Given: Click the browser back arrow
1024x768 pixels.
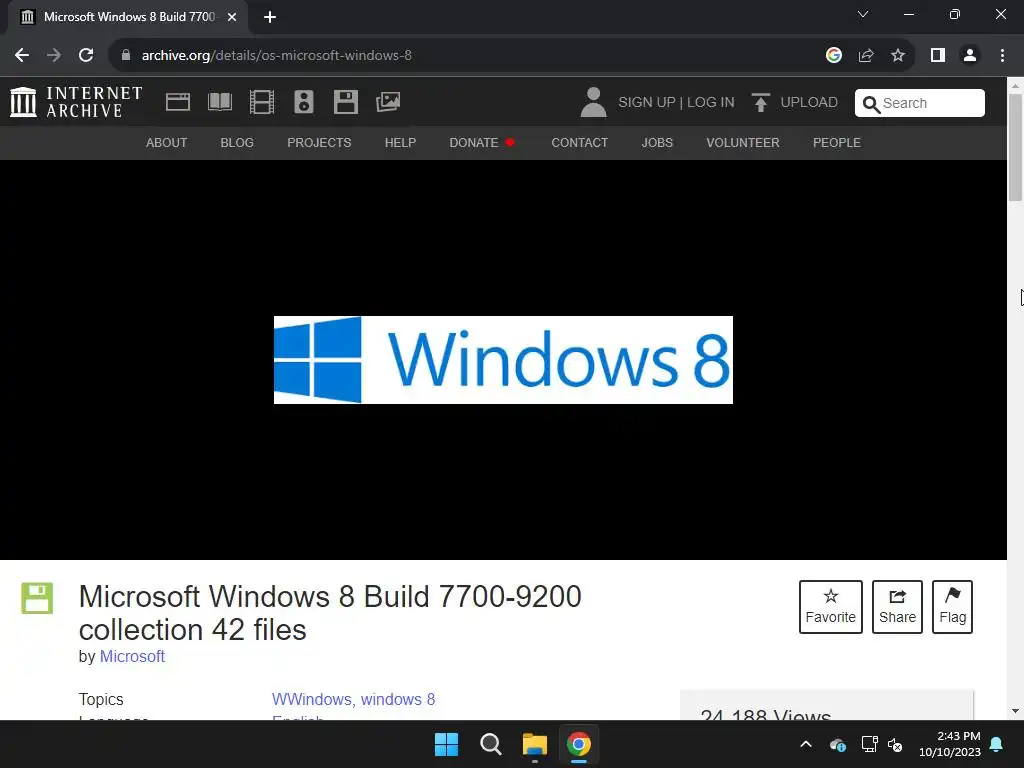Looking at the screenshot, I should (x=22, y=56).
